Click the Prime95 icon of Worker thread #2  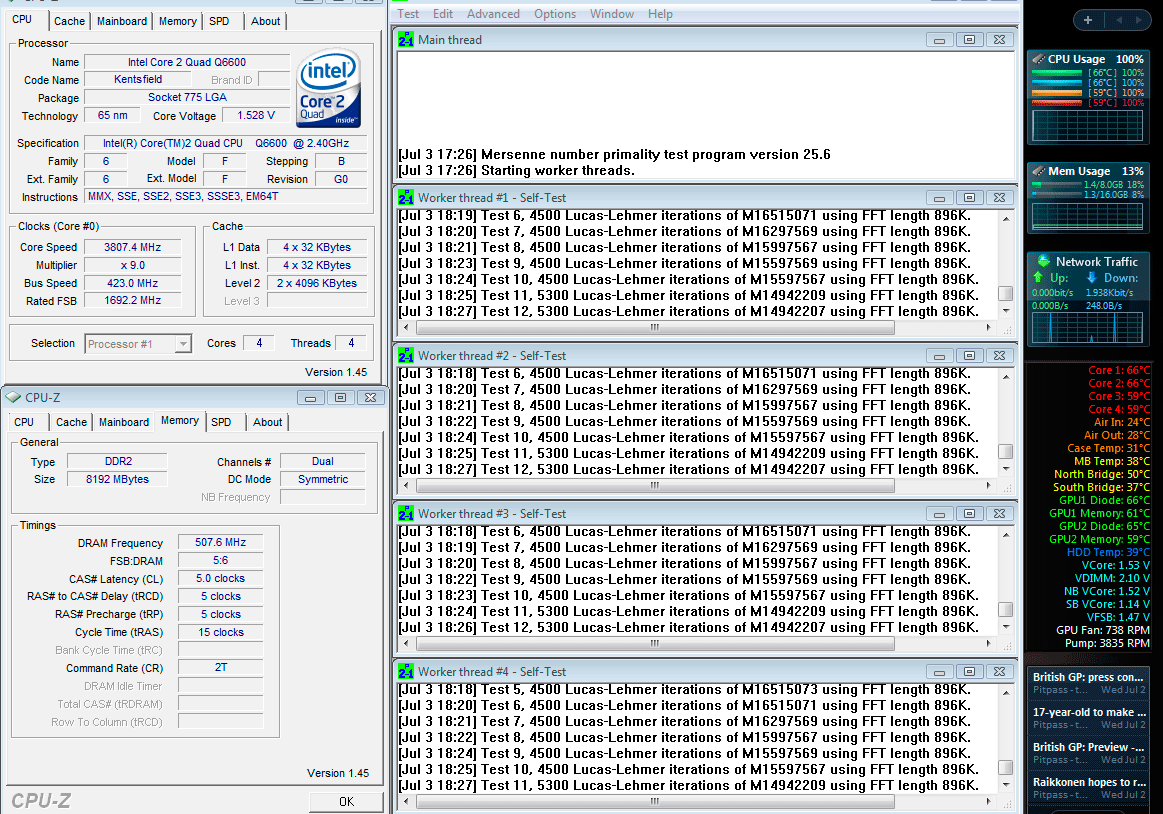pos(406,356)
